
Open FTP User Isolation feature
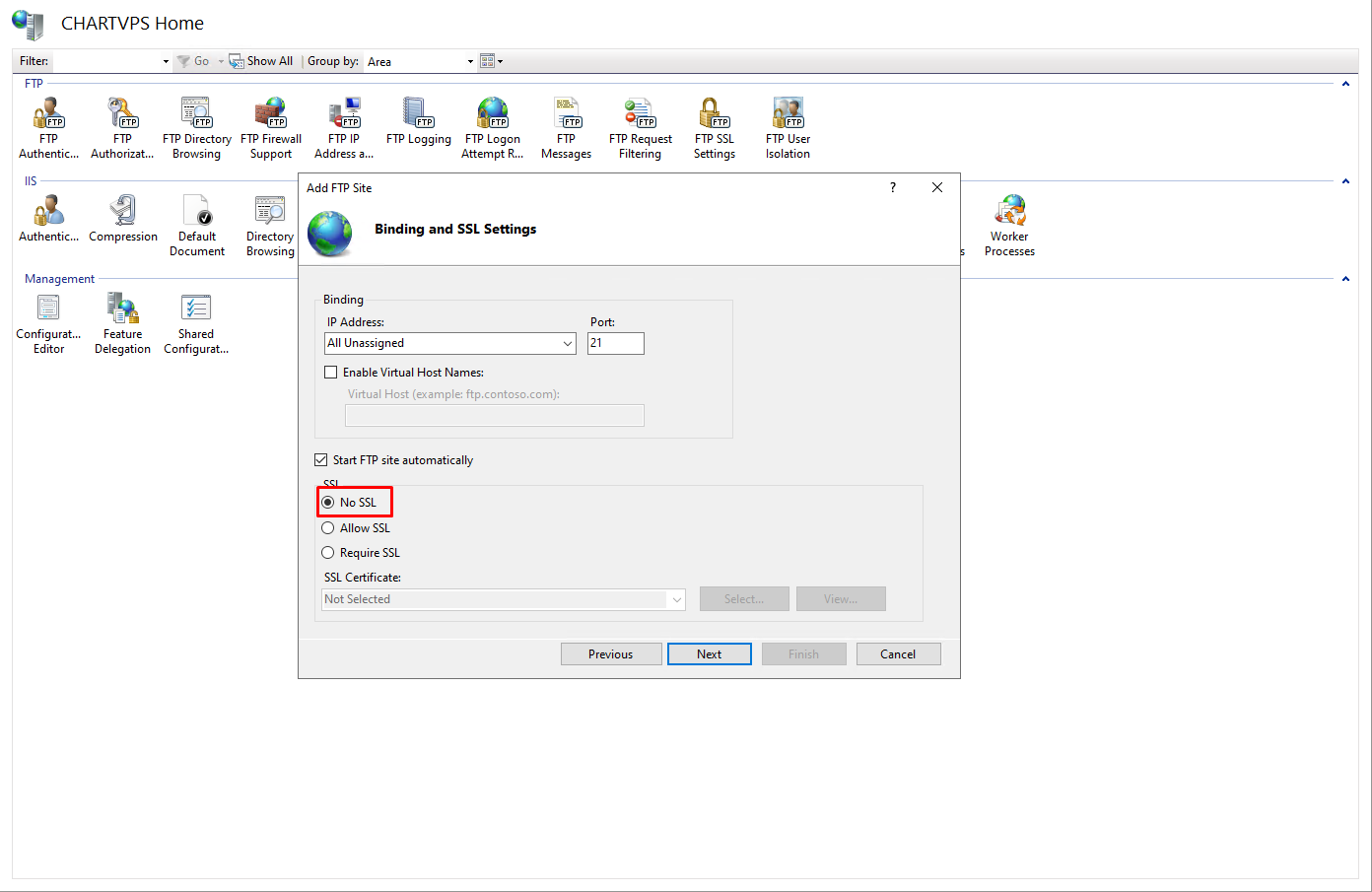click(788, 128)
